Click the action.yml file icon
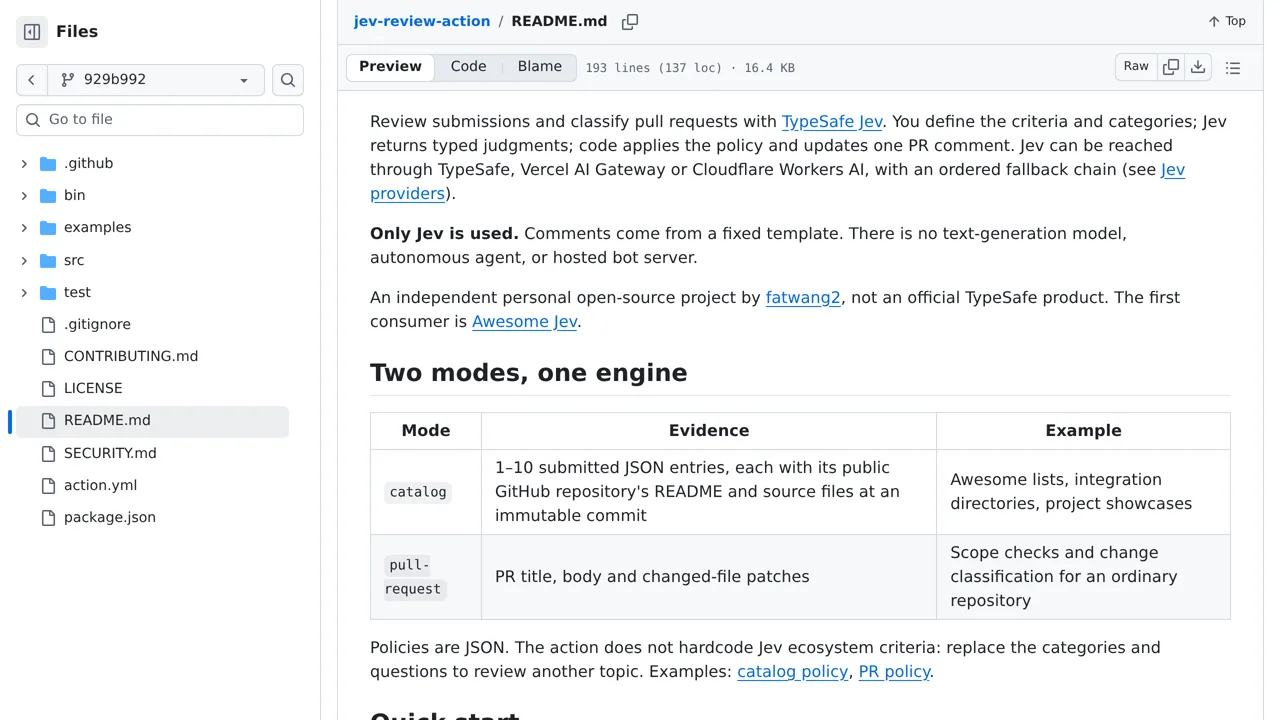Image resolution: width=1280 pixels, height=720 pixels. 48,486
